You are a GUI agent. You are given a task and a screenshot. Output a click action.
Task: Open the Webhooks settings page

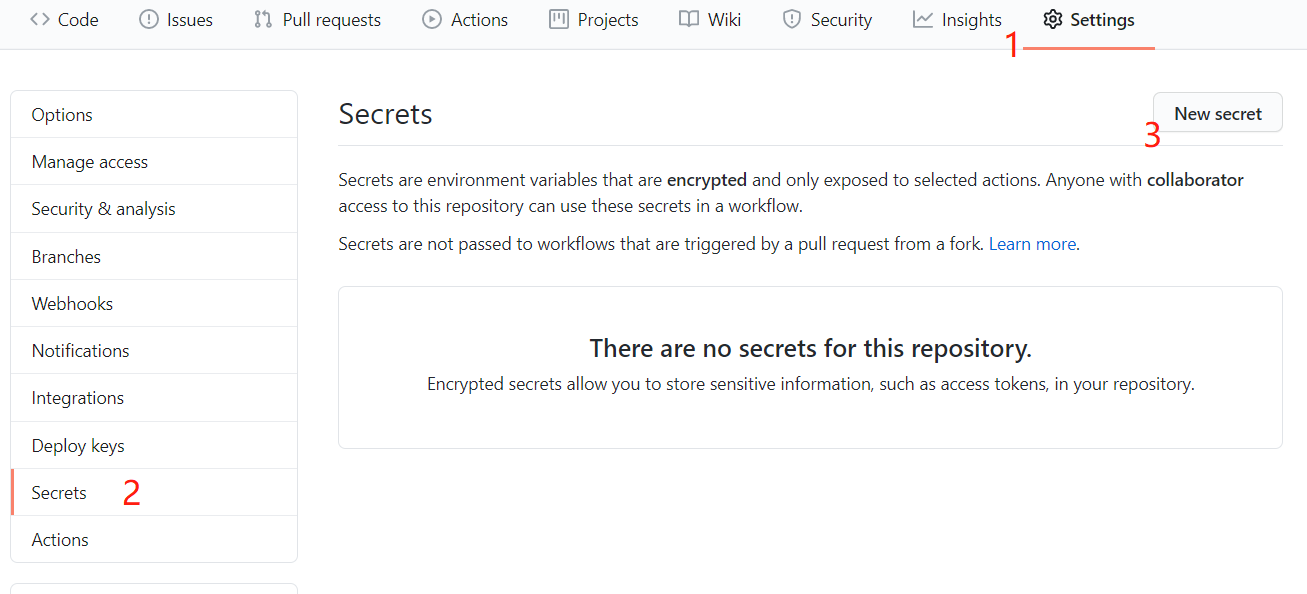tap(154, 304)
